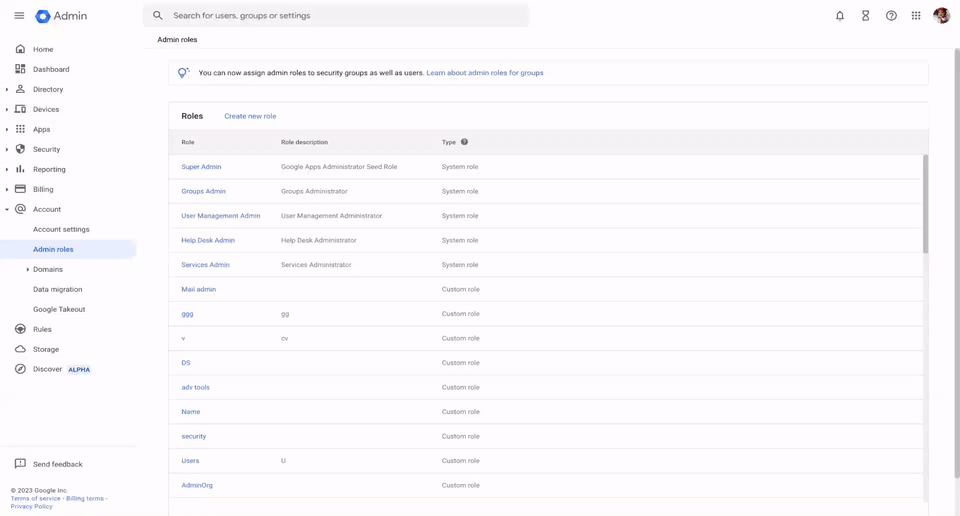The height and width of the screenshot is (516, 960).
Task: Click the Google Admin logo
Action: [x=61, y=16]
